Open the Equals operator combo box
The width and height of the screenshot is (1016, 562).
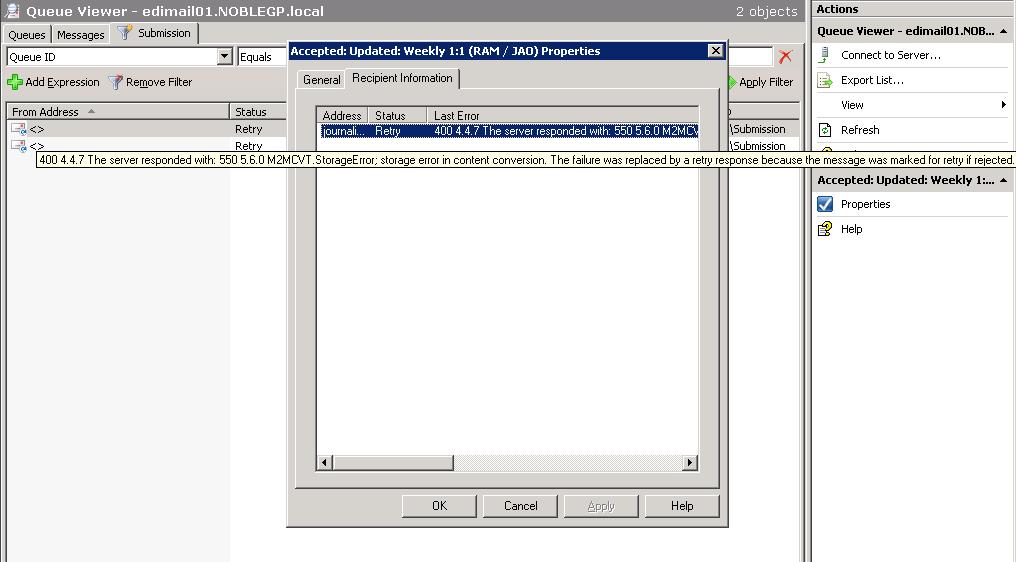click(x=262, y=57)
